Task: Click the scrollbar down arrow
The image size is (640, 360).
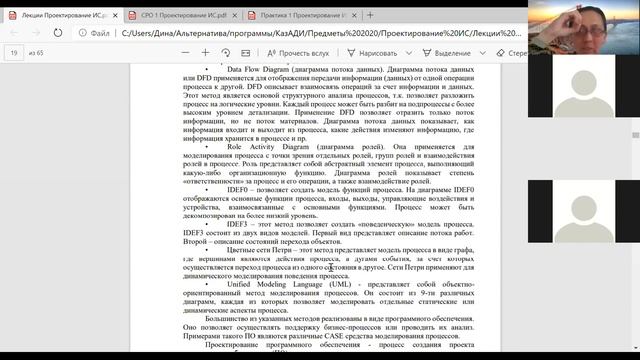Action: (x=636, y=348)
